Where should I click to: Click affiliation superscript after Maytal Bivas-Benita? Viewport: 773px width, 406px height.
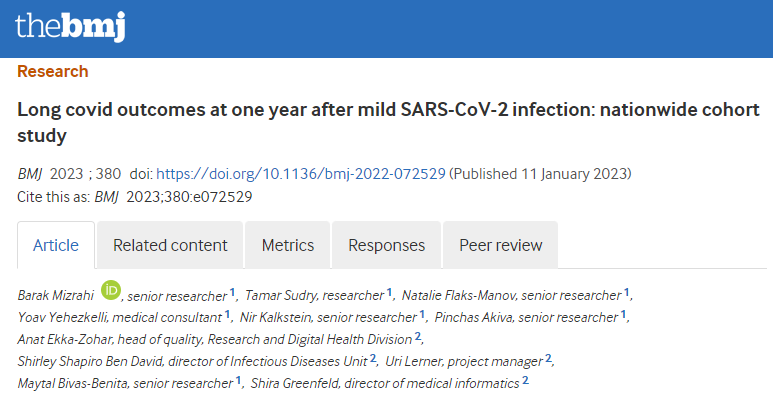point(239,381)
